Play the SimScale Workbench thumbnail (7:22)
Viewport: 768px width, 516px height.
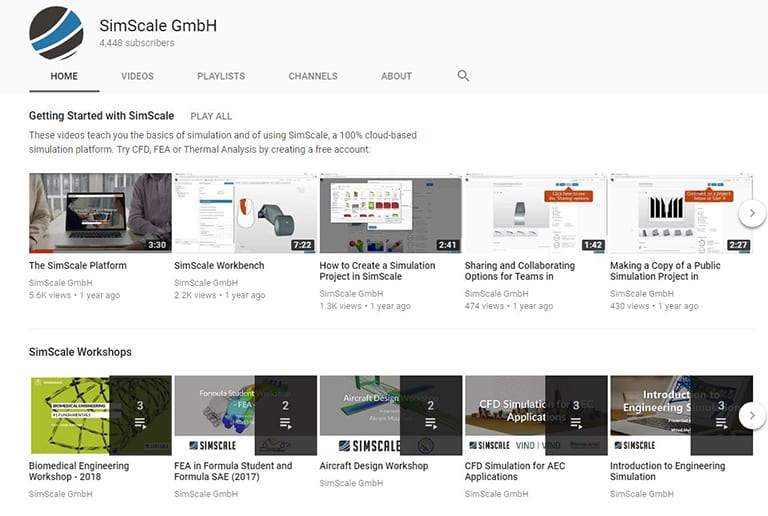pyautogui.click(x=245, y=213)
